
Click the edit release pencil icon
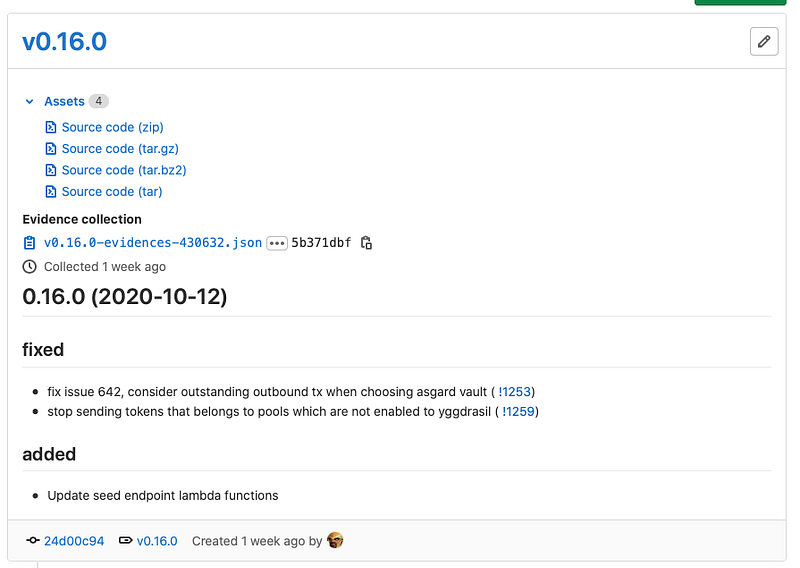coord(764,41)
